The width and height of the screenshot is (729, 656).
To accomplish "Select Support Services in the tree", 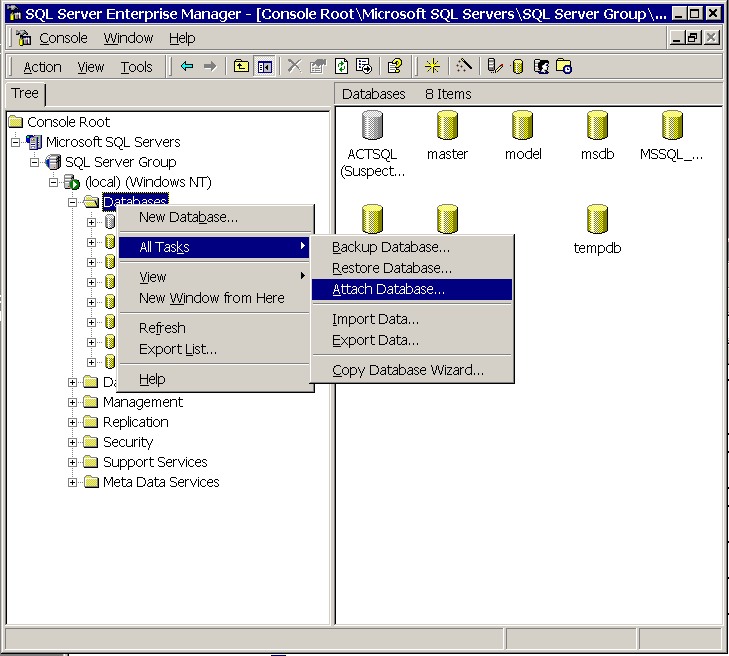I will 155,462.
